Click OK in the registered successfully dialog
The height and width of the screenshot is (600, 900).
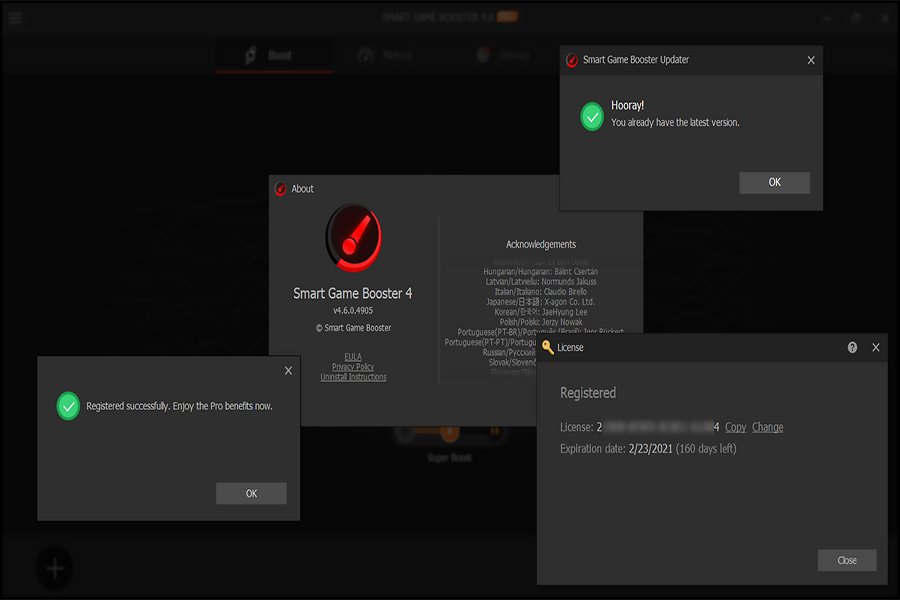(x=251, y=493)
